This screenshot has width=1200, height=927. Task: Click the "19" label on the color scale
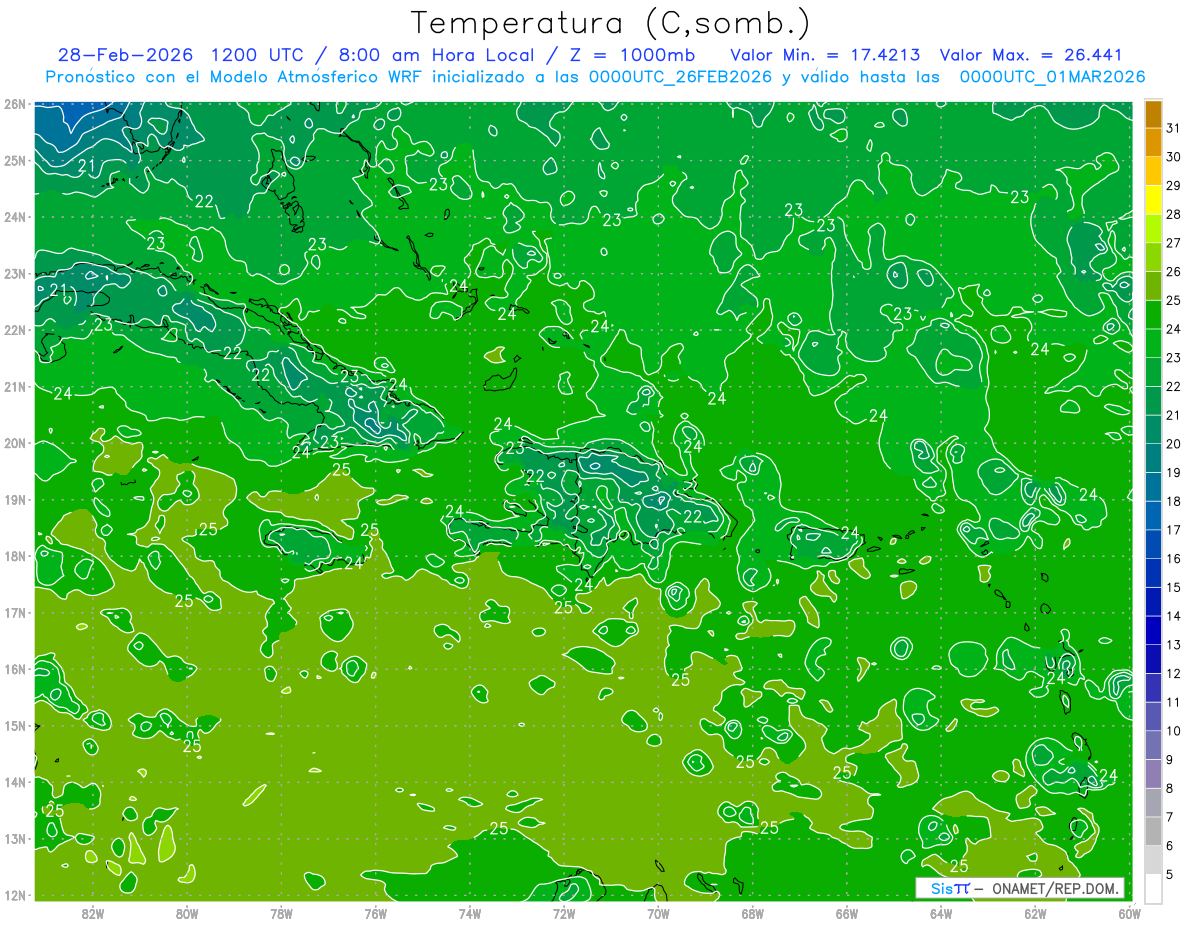(x=1174, y=472)
